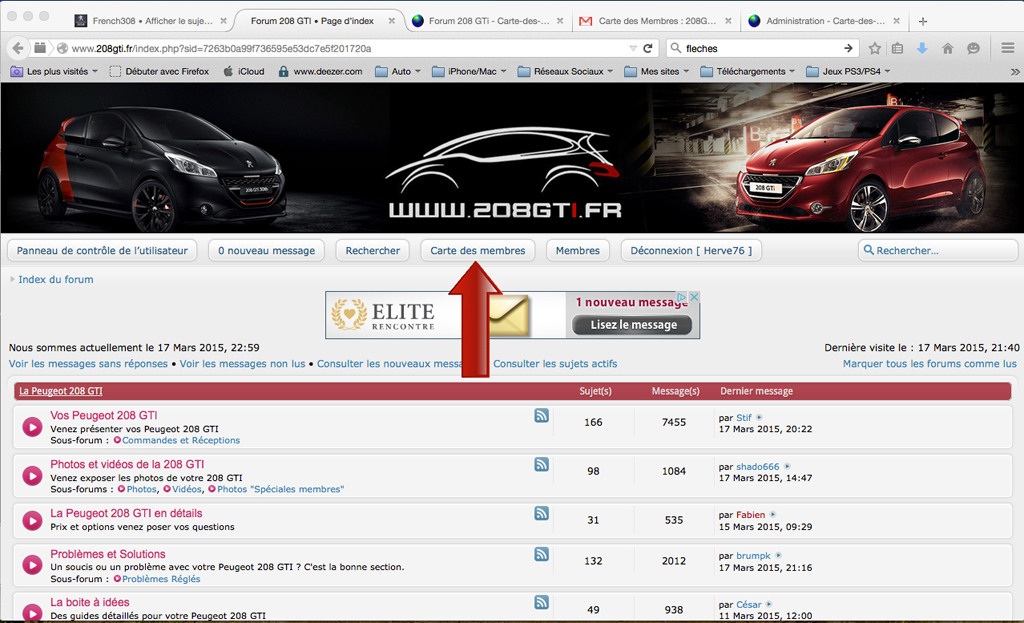Open the Membres list button
This screenshot has height=623, width=1024.
(578, 251)
